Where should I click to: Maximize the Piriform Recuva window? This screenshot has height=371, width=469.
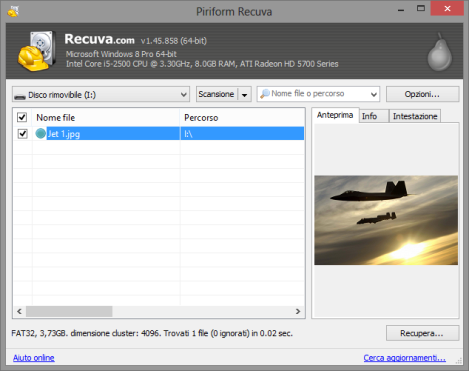click(x=421, y=9)
